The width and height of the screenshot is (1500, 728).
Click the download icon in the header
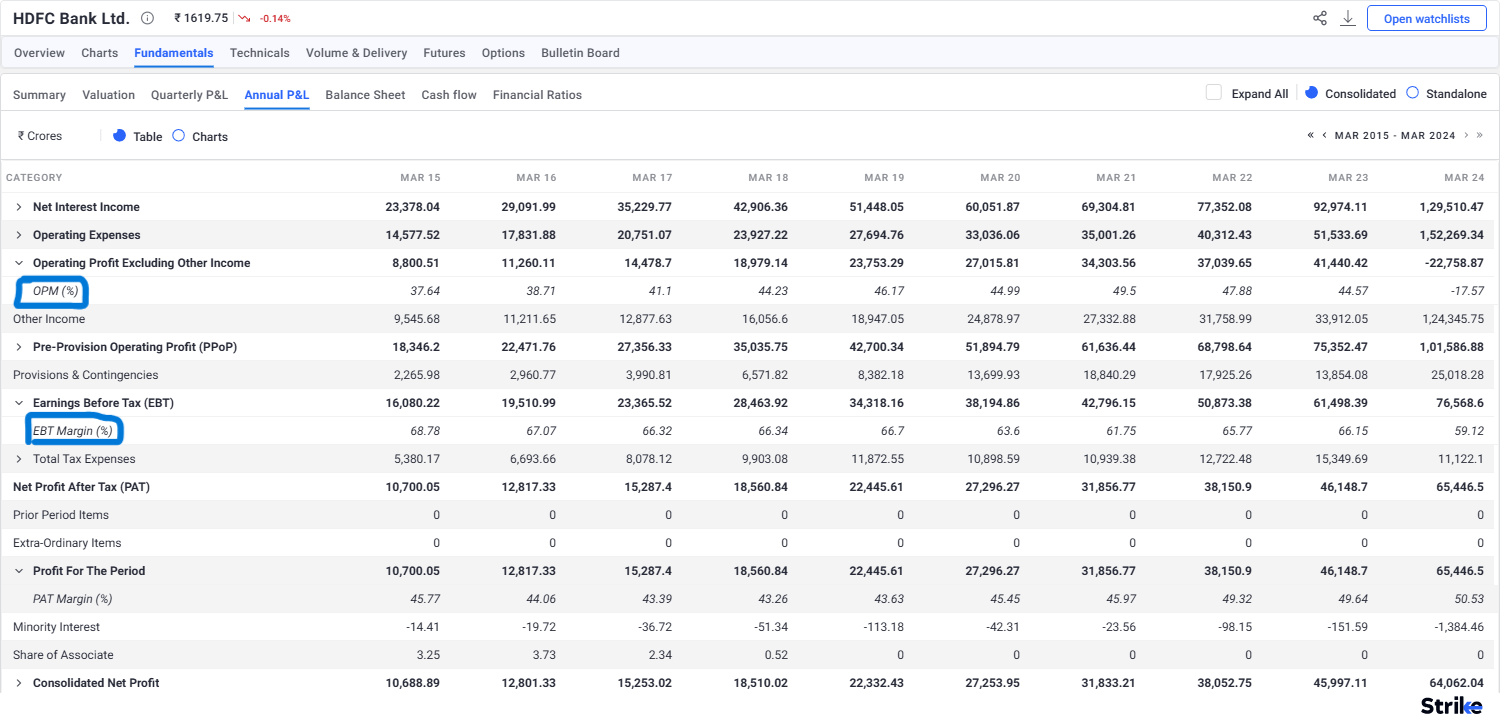coord(1348,18)
